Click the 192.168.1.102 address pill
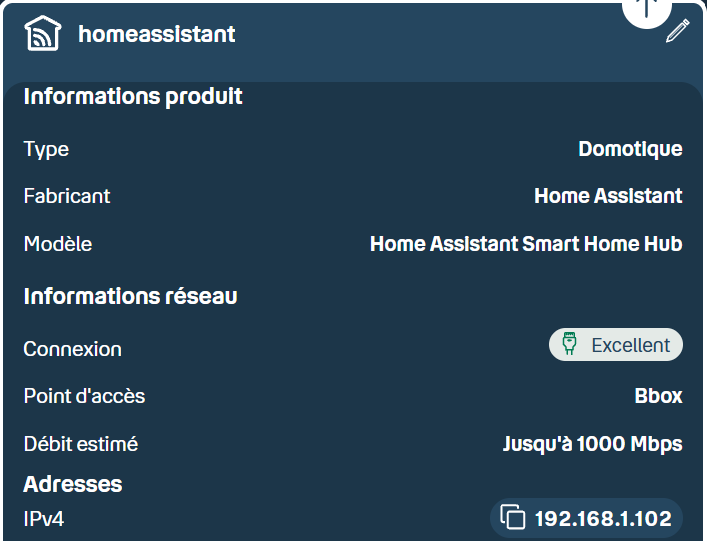Viewport: 707px width, 541px height. pos(587,518)
